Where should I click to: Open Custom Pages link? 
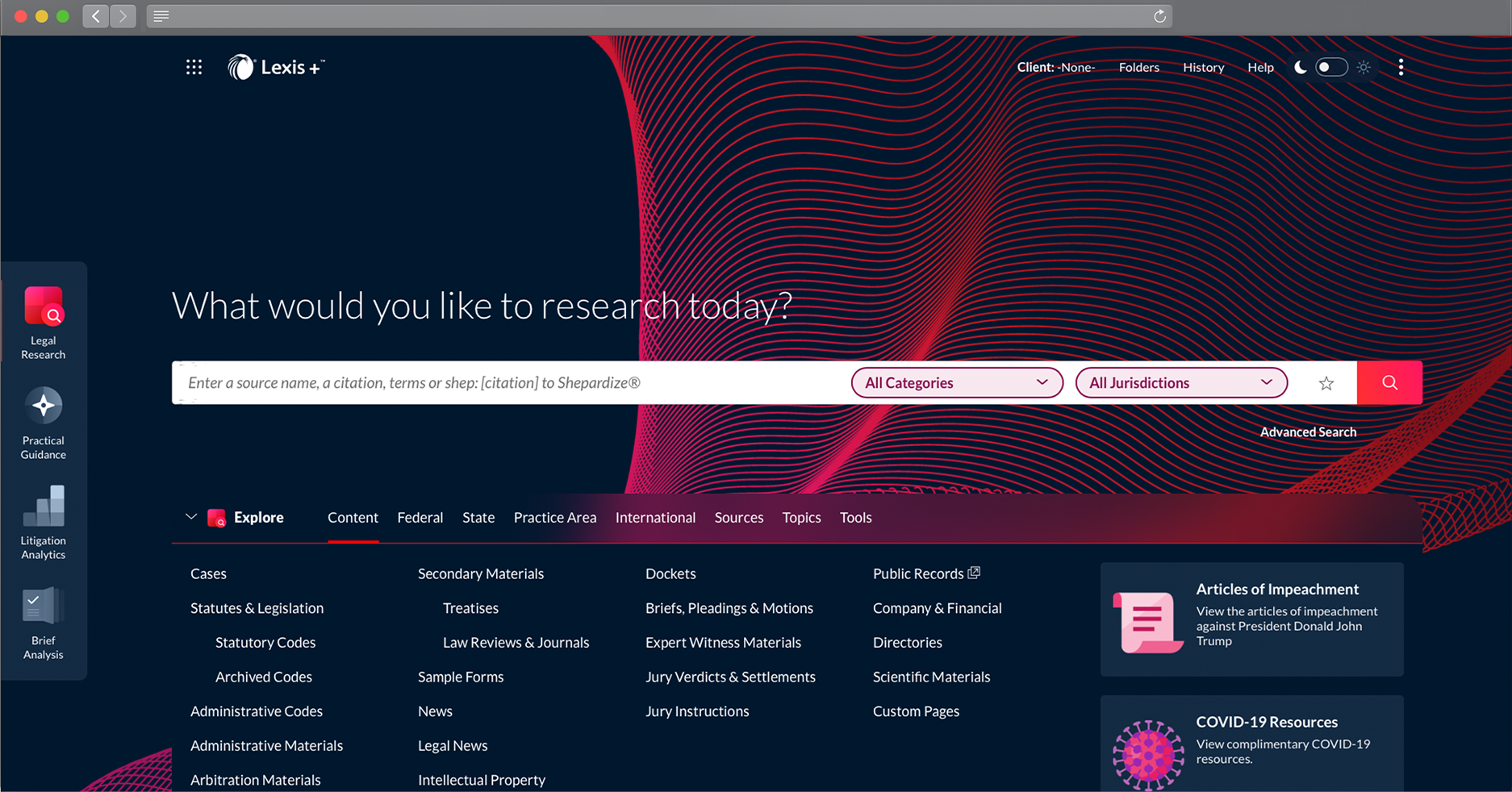(x=916, y=711)
